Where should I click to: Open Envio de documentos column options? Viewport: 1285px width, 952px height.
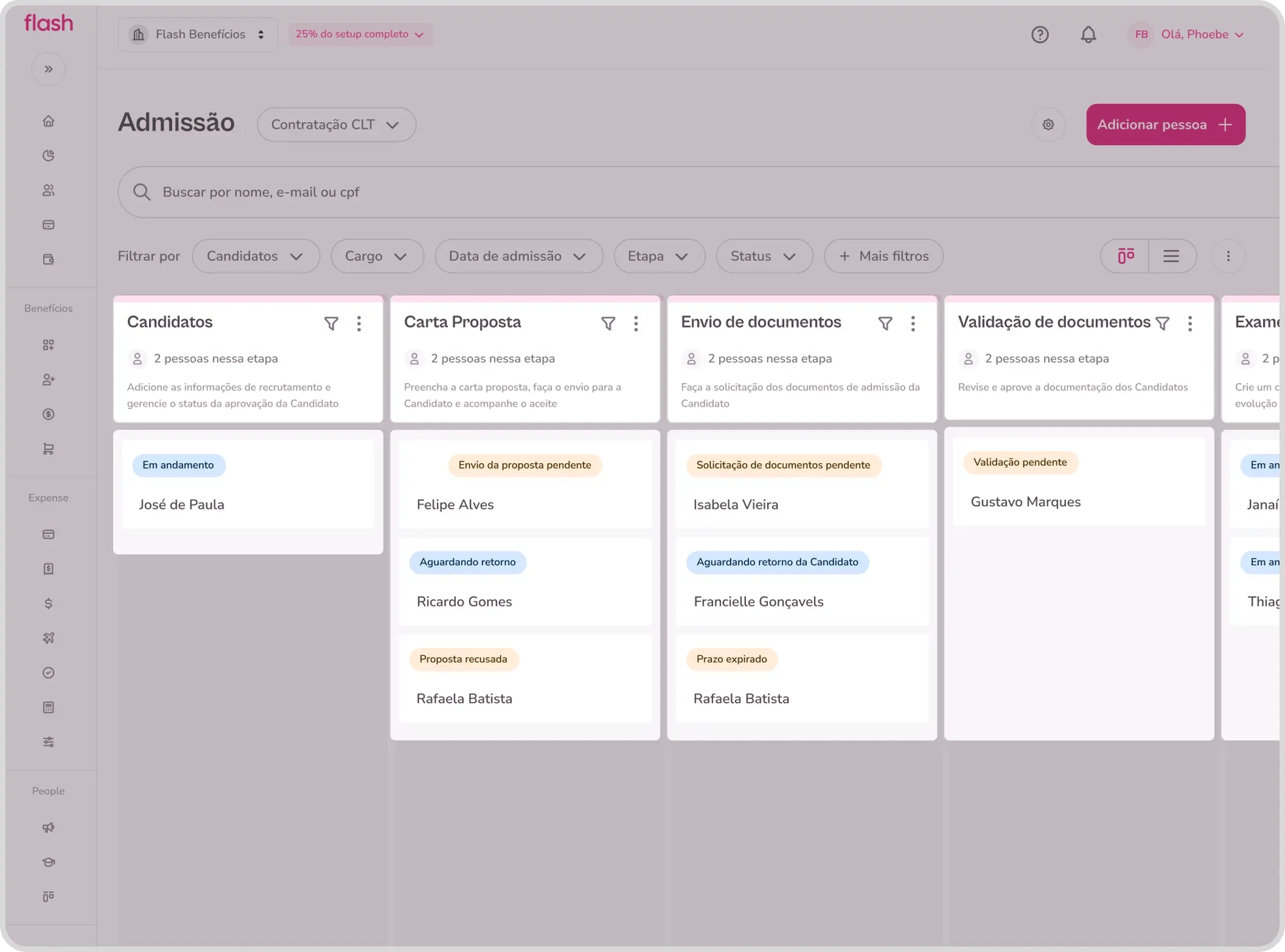coord(912,324)
